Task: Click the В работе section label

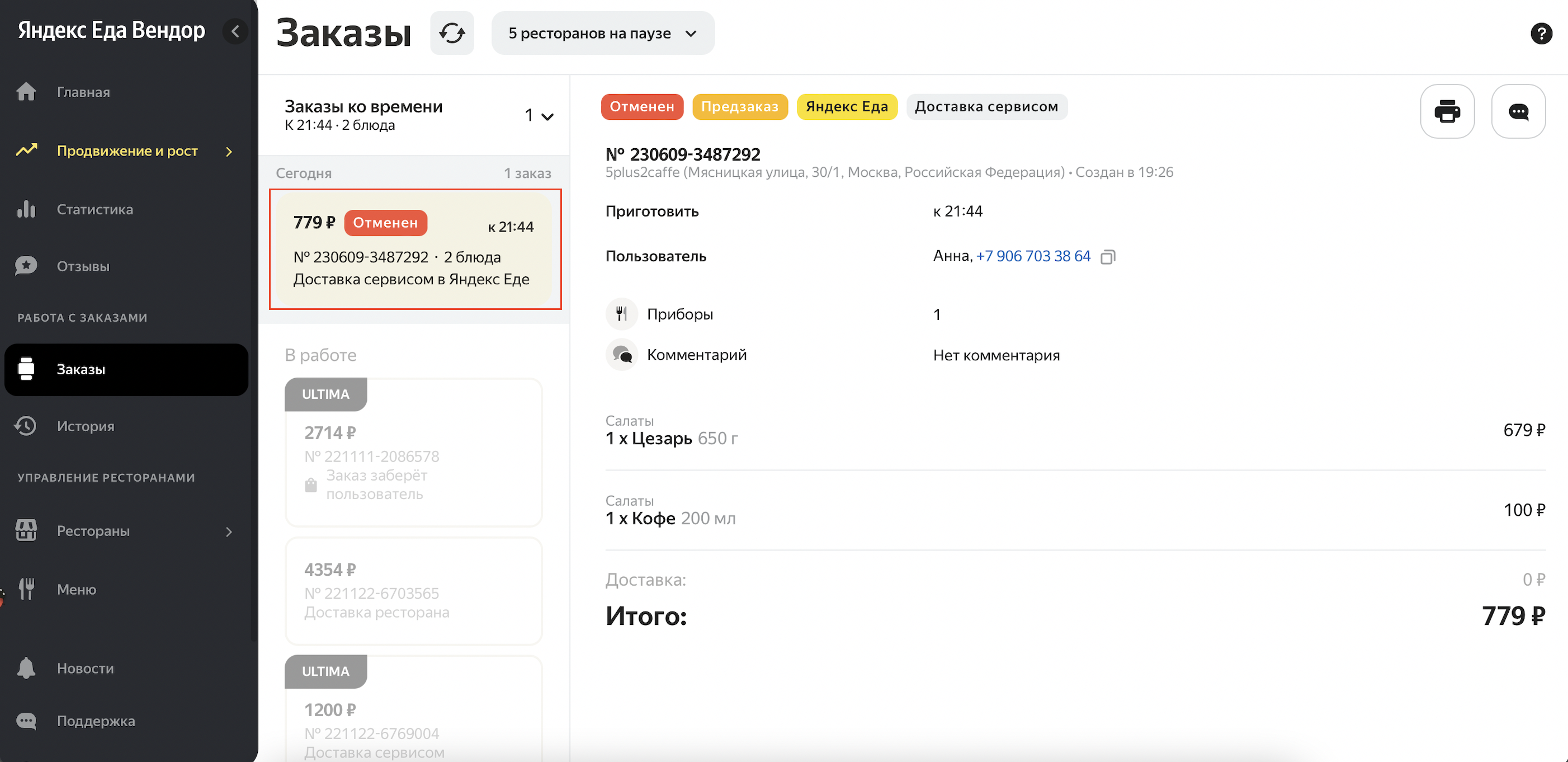Action: [321, 355]
